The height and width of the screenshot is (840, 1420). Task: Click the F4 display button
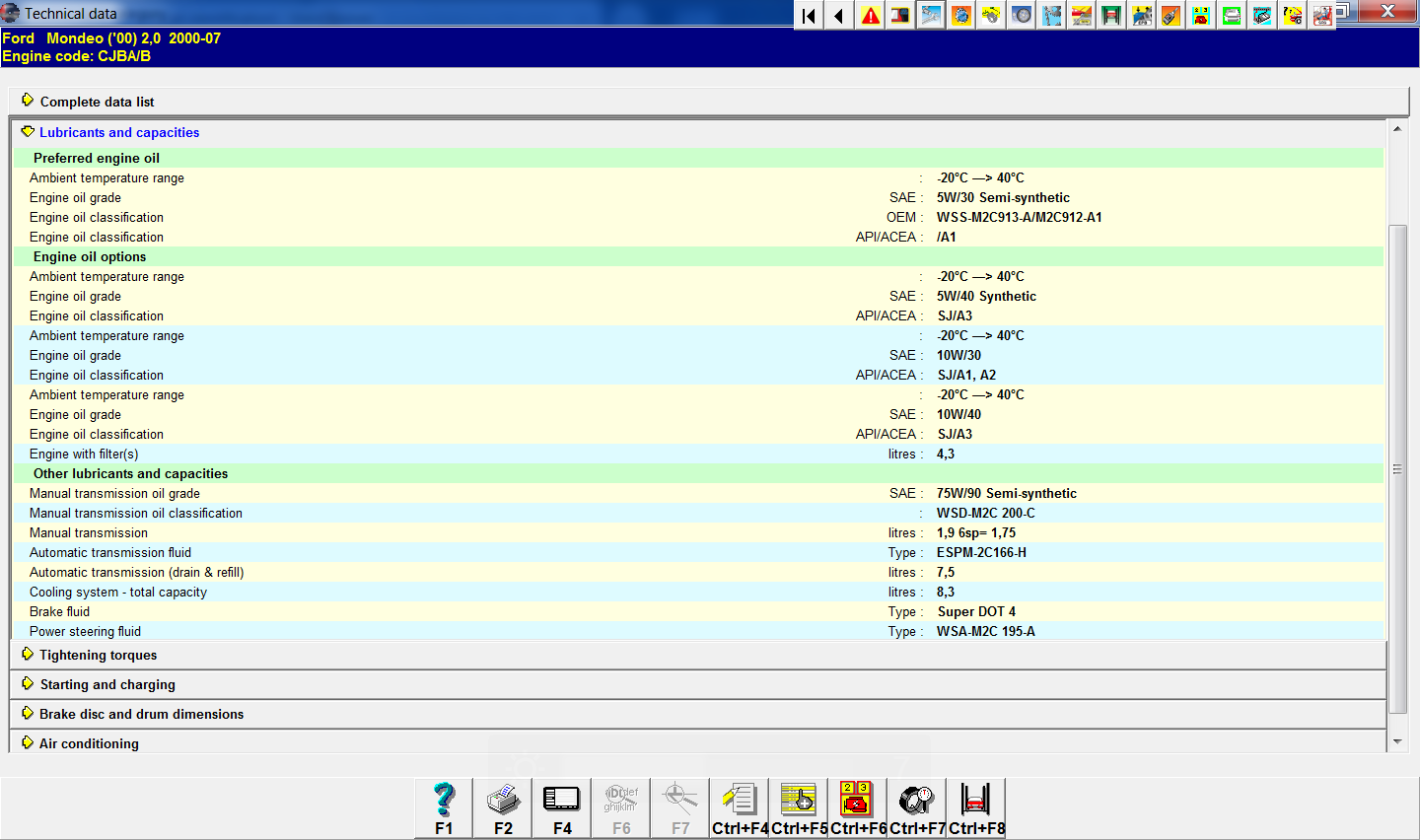click(562, 808)
